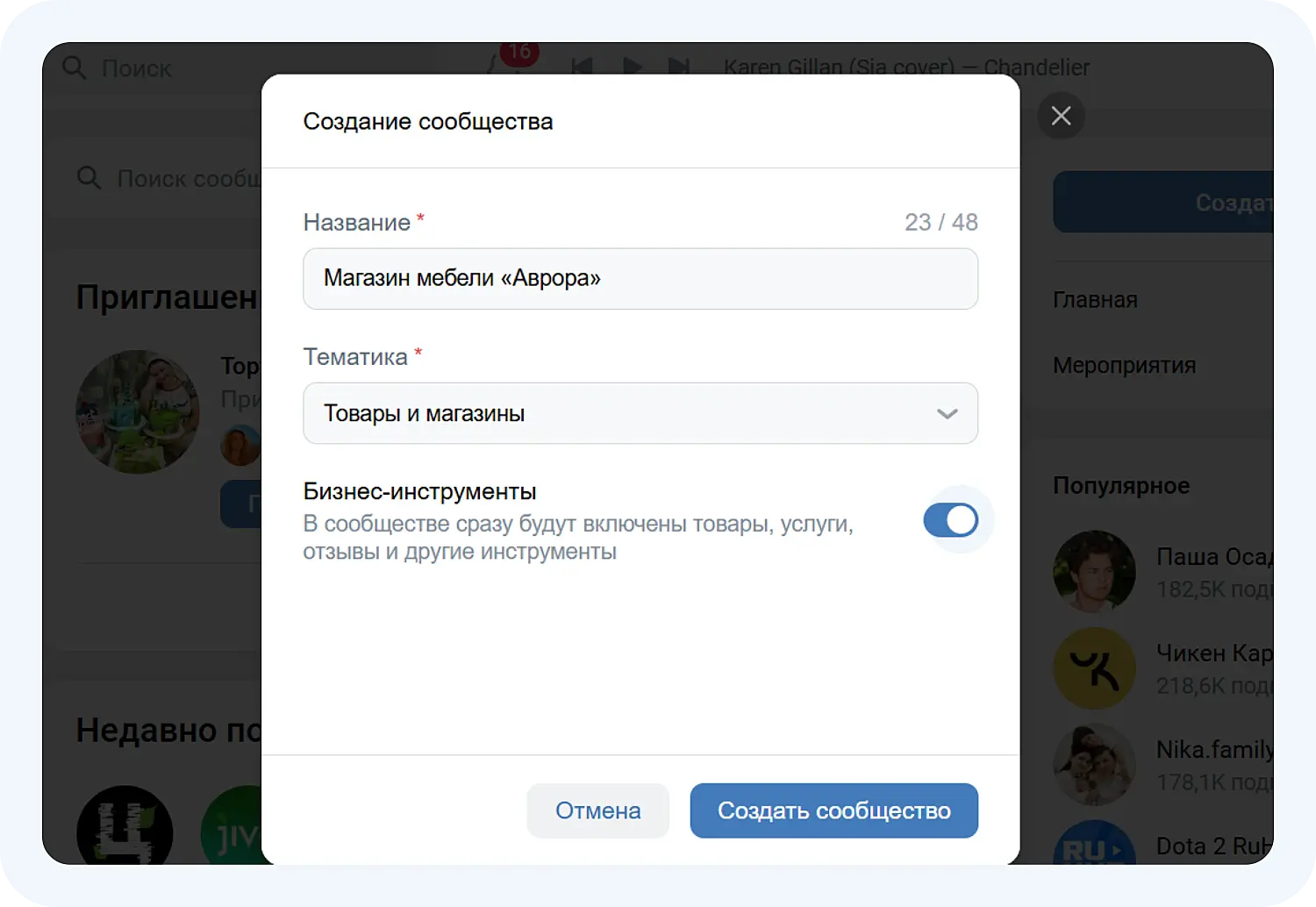Select Главная in the right menu
Screen dimensions: 1316x907
tap(1095, 300)
